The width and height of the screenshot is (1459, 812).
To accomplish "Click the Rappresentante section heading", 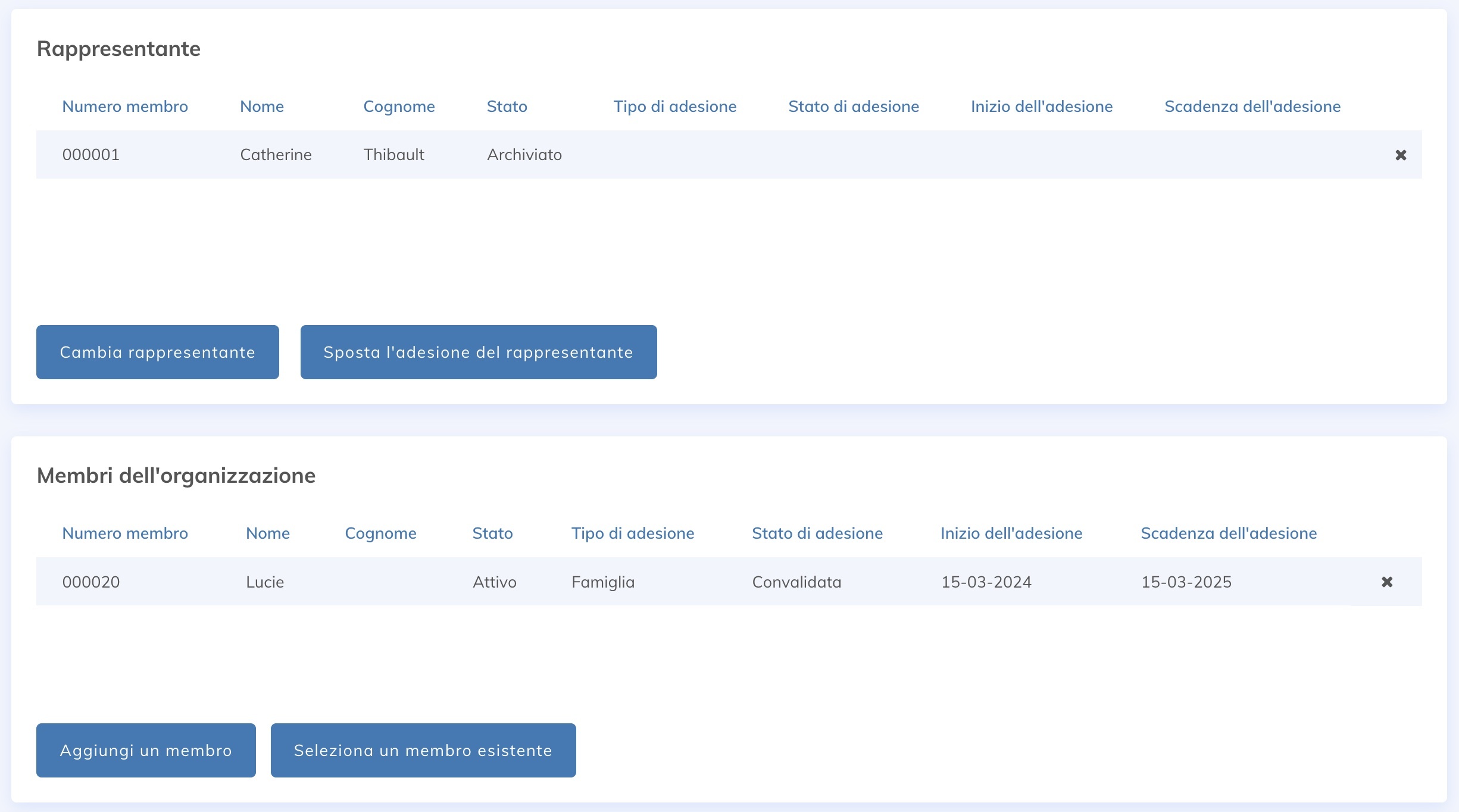I will pos(118,49).
